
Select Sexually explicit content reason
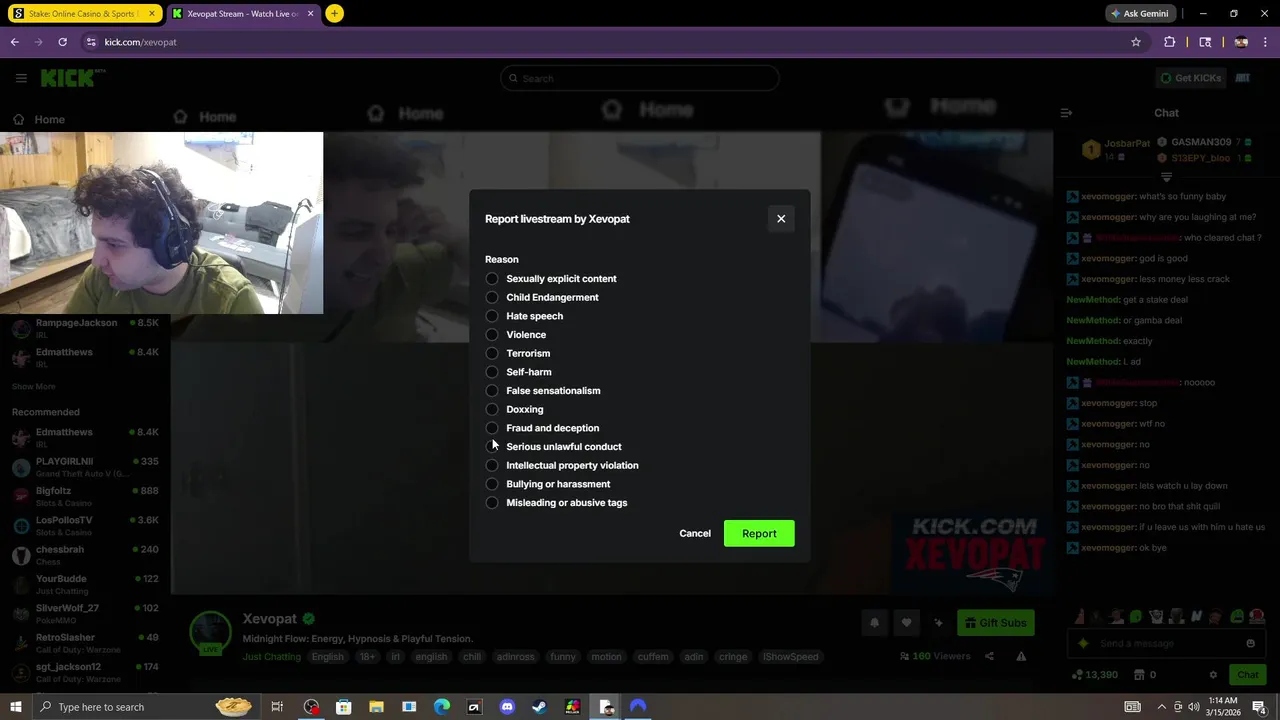point(492,279)
